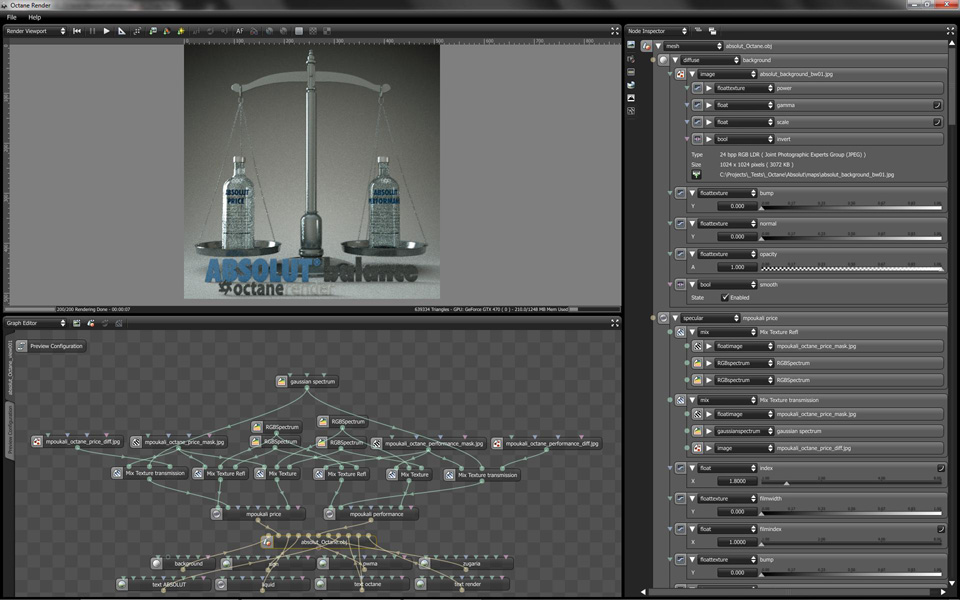This screenshot has height=600, width=960.
Task: Toggle the small button at right of index row
Action: coord(941,468)
